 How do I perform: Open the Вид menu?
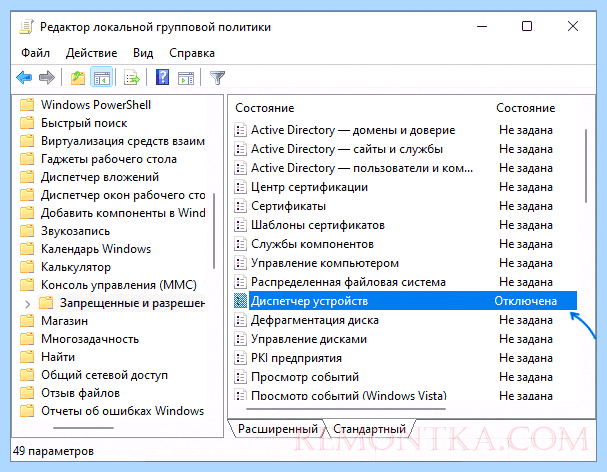(143, 53)
